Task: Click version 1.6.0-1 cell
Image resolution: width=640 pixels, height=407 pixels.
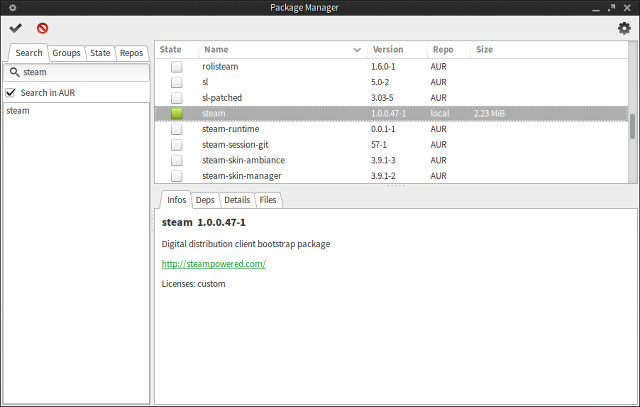Action: click(383, 67)
